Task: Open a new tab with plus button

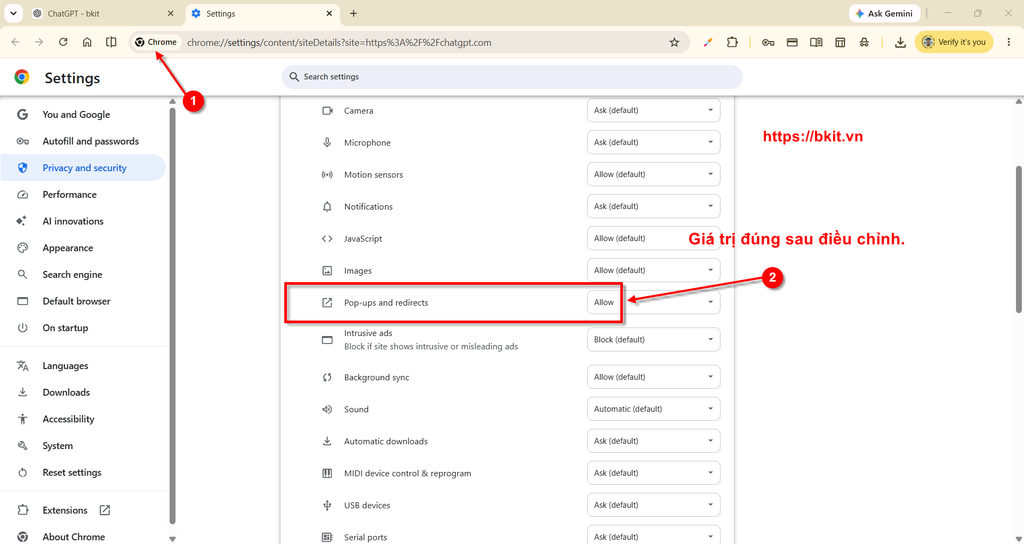Action: point(353,13)
